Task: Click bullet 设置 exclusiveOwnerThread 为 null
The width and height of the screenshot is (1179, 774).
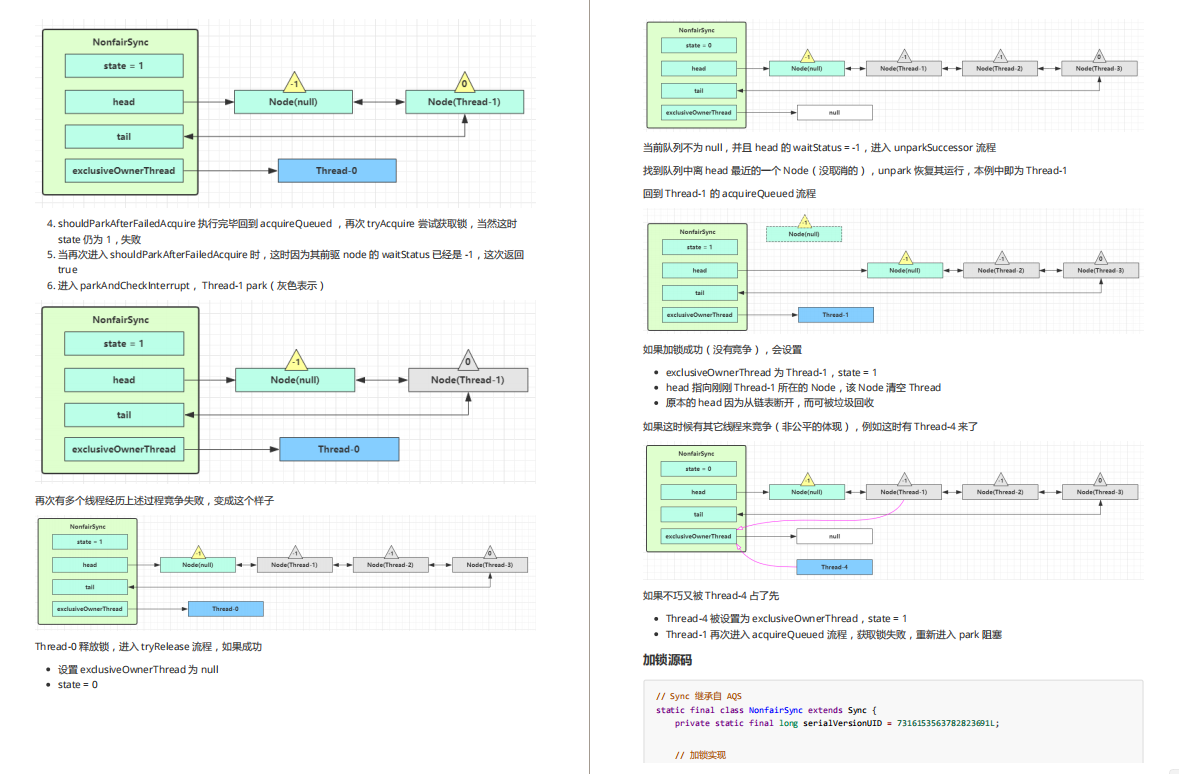Action: click(x=138, y=669)
